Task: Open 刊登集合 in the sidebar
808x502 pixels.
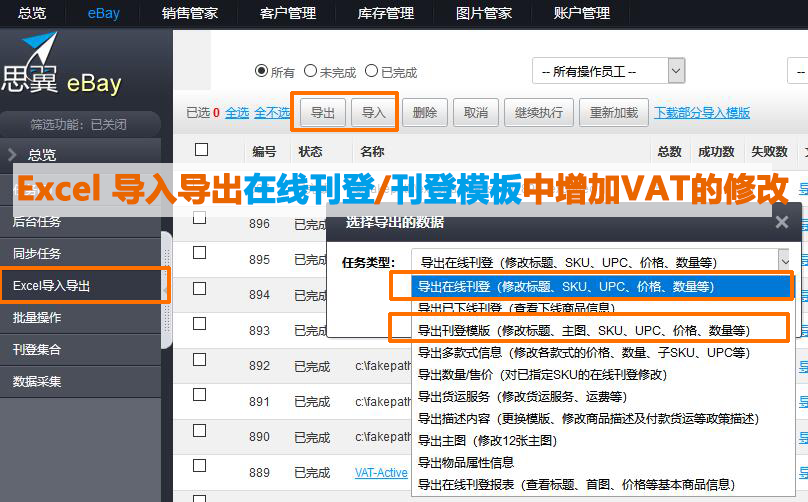Action: 80,349
